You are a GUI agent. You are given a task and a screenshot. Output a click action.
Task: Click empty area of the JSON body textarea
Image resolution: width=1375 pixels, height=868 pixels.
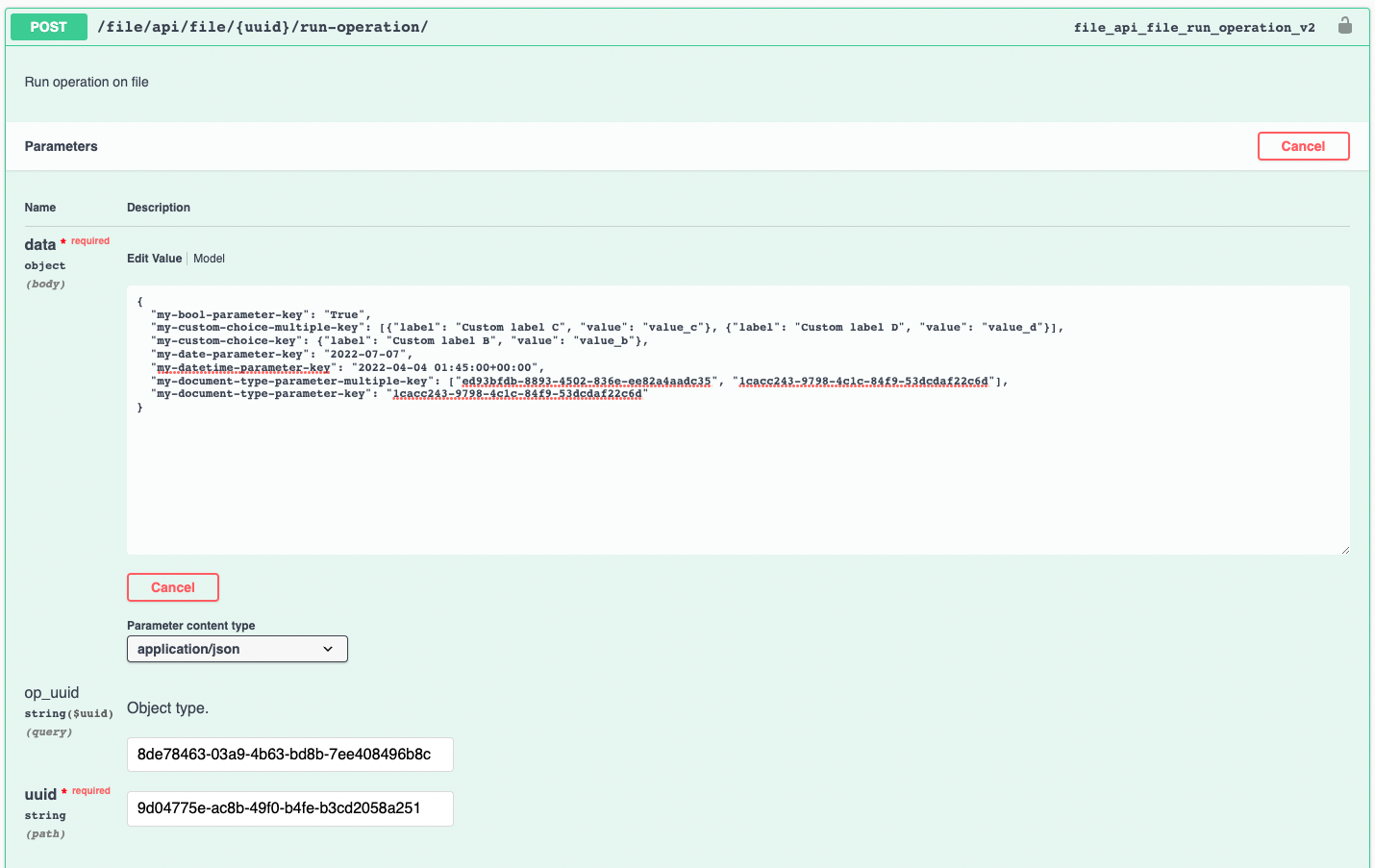pos(731,481)
